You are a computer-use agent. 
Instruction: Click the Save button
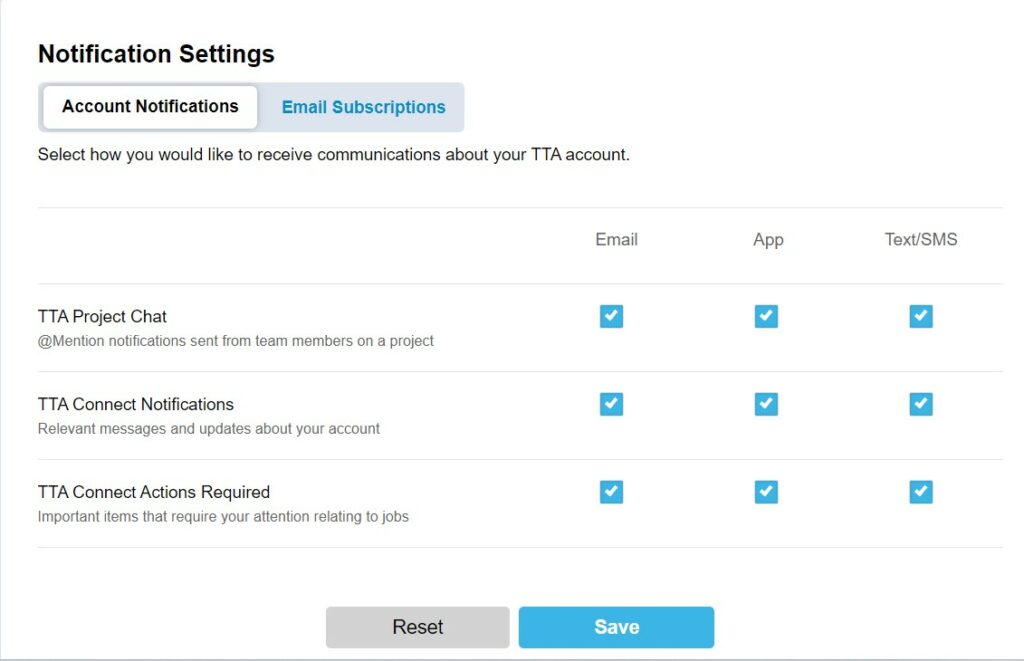[x=616, y=627]
